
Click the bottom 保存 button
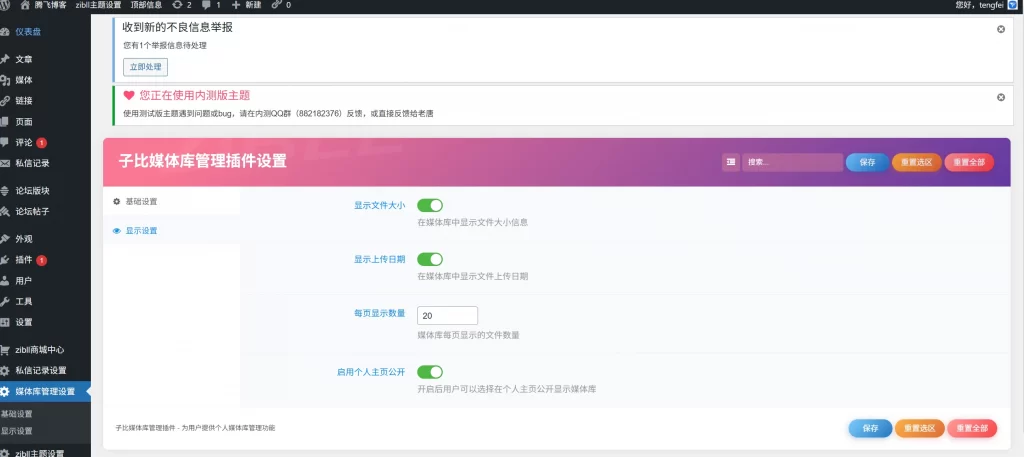871,428
